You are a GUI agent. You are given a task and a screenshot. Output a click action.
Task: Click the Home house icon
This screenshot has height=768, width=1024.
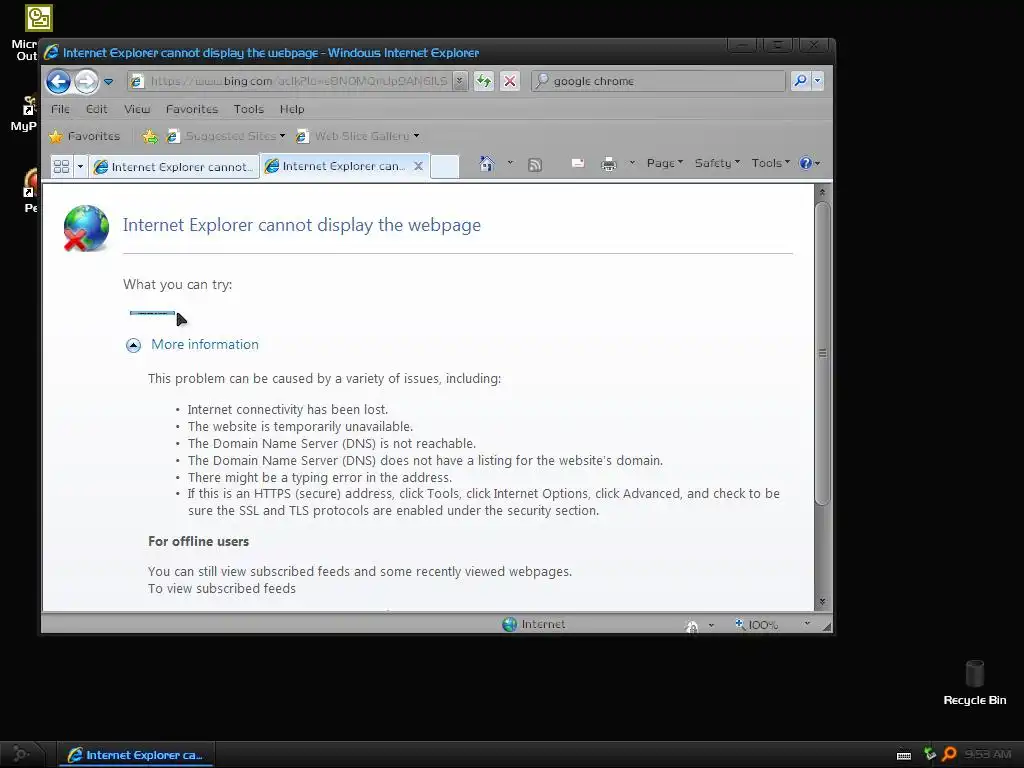pos(487,163)
